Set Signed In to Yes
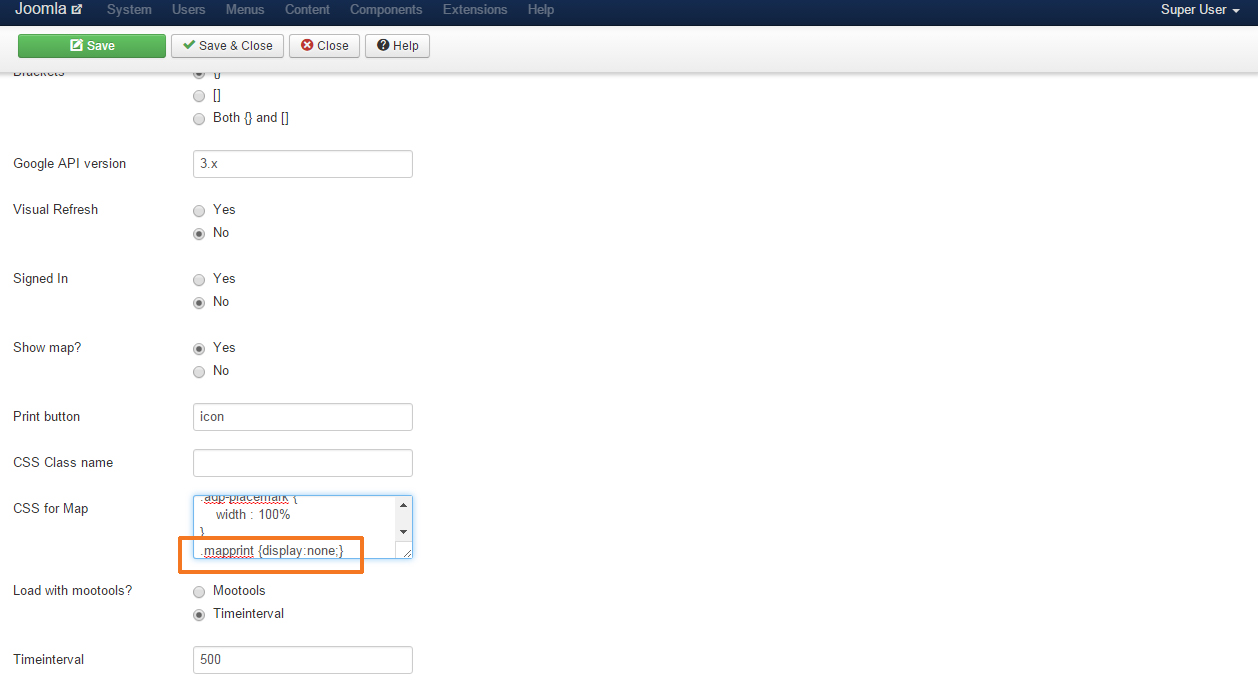This screenshot has width=1258, height=690. point(199,279)
